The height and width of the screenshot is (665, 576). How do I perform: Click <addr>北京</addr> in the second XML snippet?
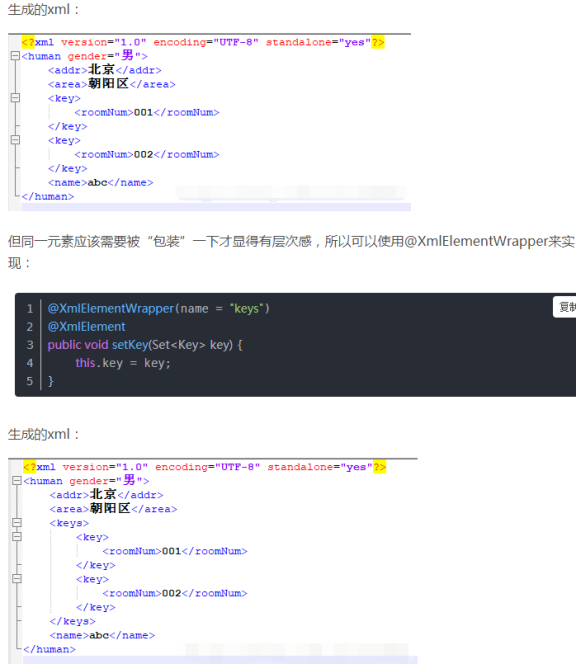106,495
